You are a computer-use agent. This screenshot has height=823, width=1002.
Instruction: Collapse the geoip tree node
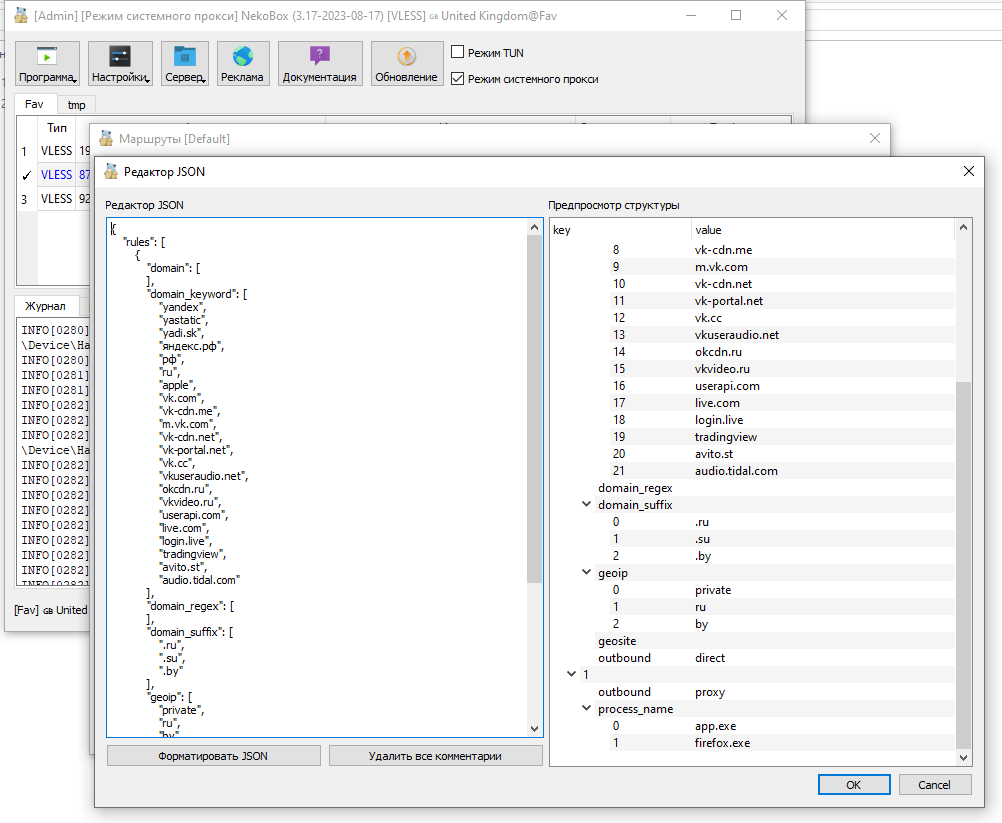coord(587,573)
